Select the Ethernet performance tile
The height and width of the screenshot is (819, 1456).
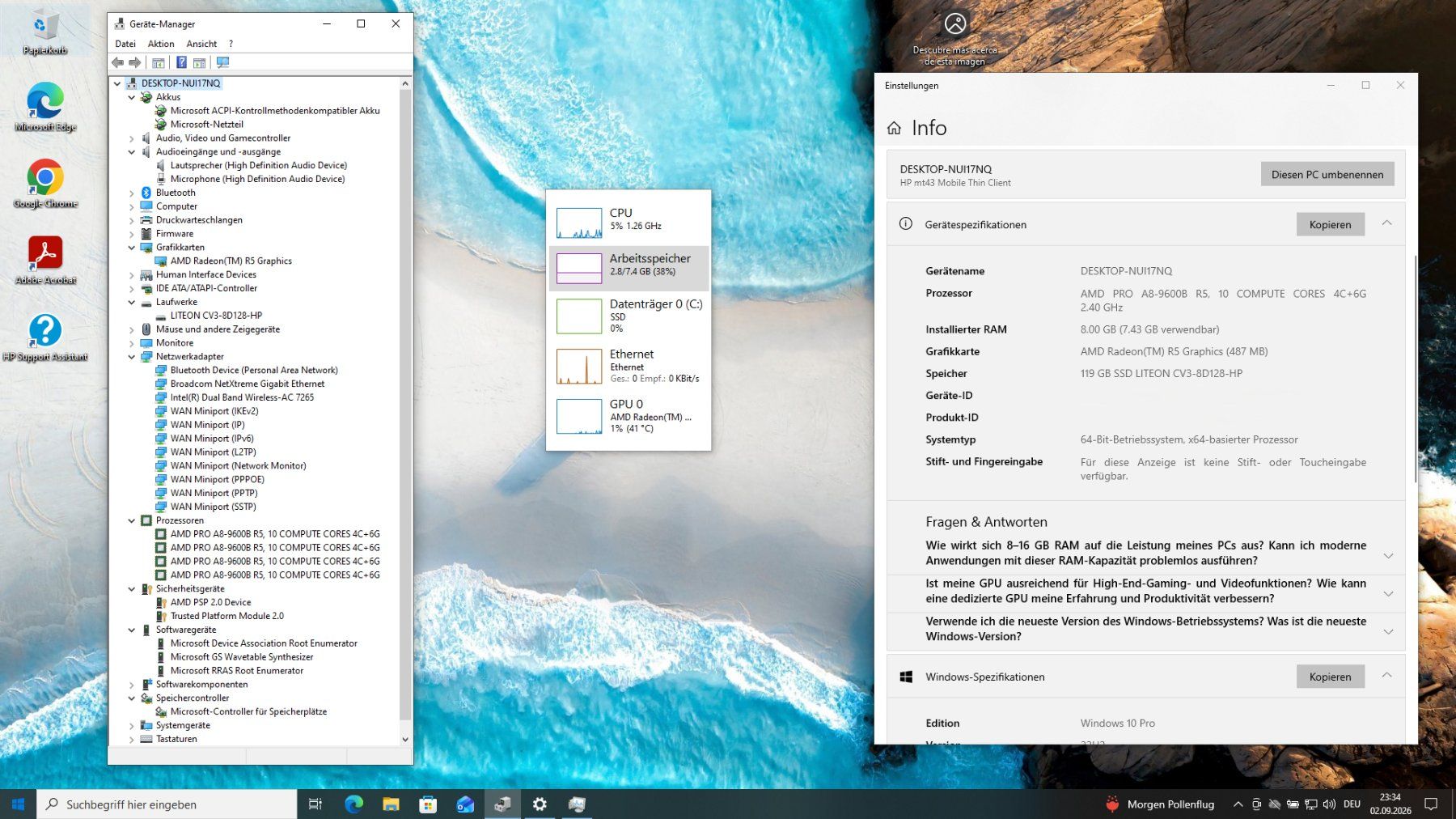click(x=629, y=366)
